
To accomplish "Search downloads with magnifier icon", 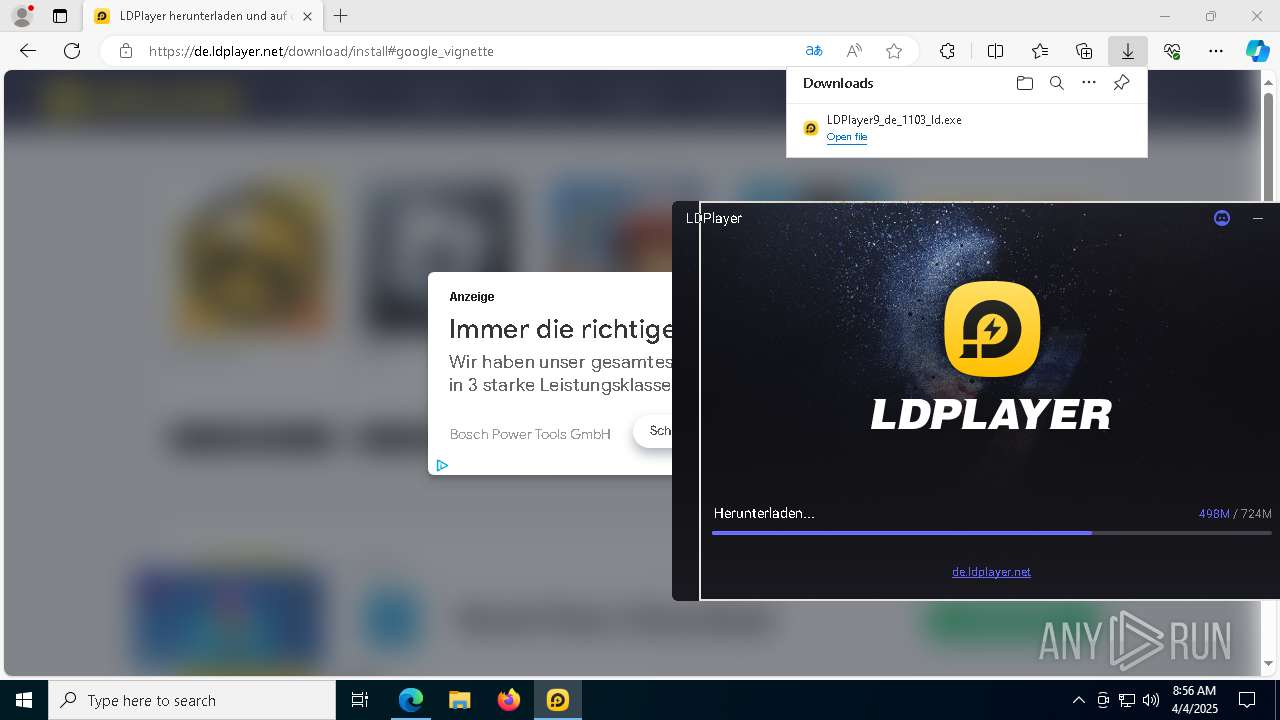I will (1056, 83).
